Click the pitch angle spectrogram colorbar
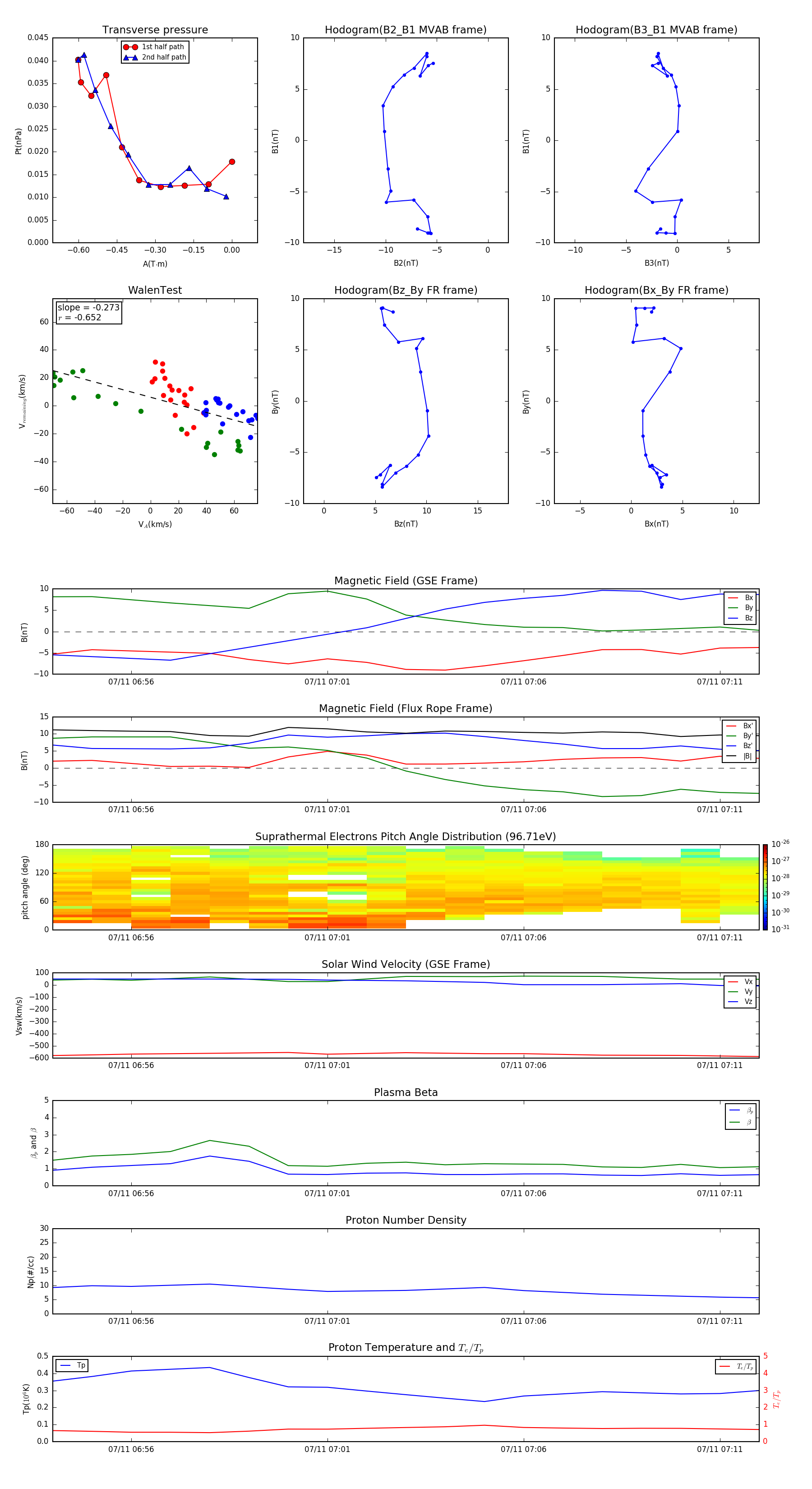Viewport: 812px width, 1489px height. pyautogui.click(x=765, y=887)
